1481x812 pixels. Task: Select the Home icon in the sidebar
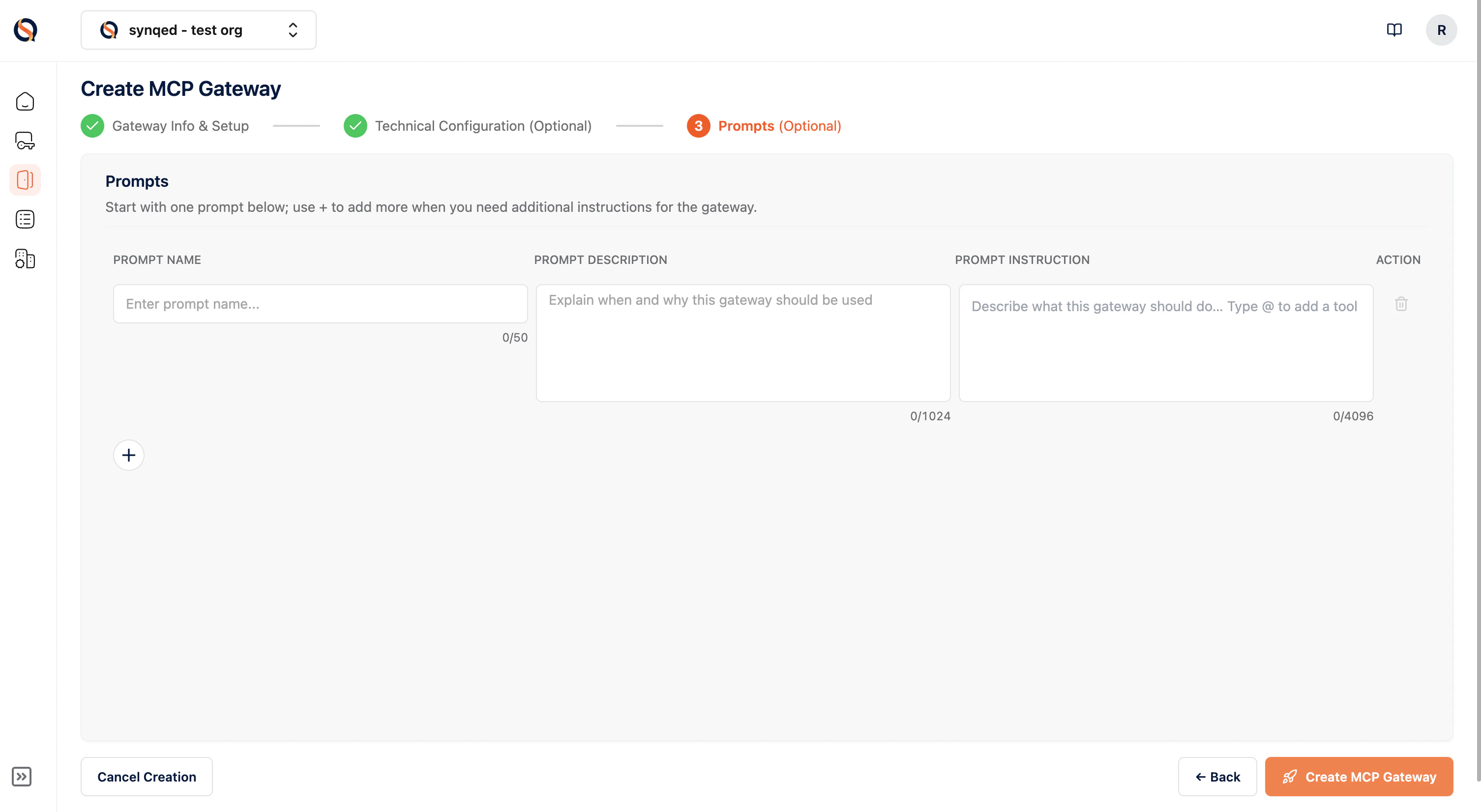tap(25, 101)
